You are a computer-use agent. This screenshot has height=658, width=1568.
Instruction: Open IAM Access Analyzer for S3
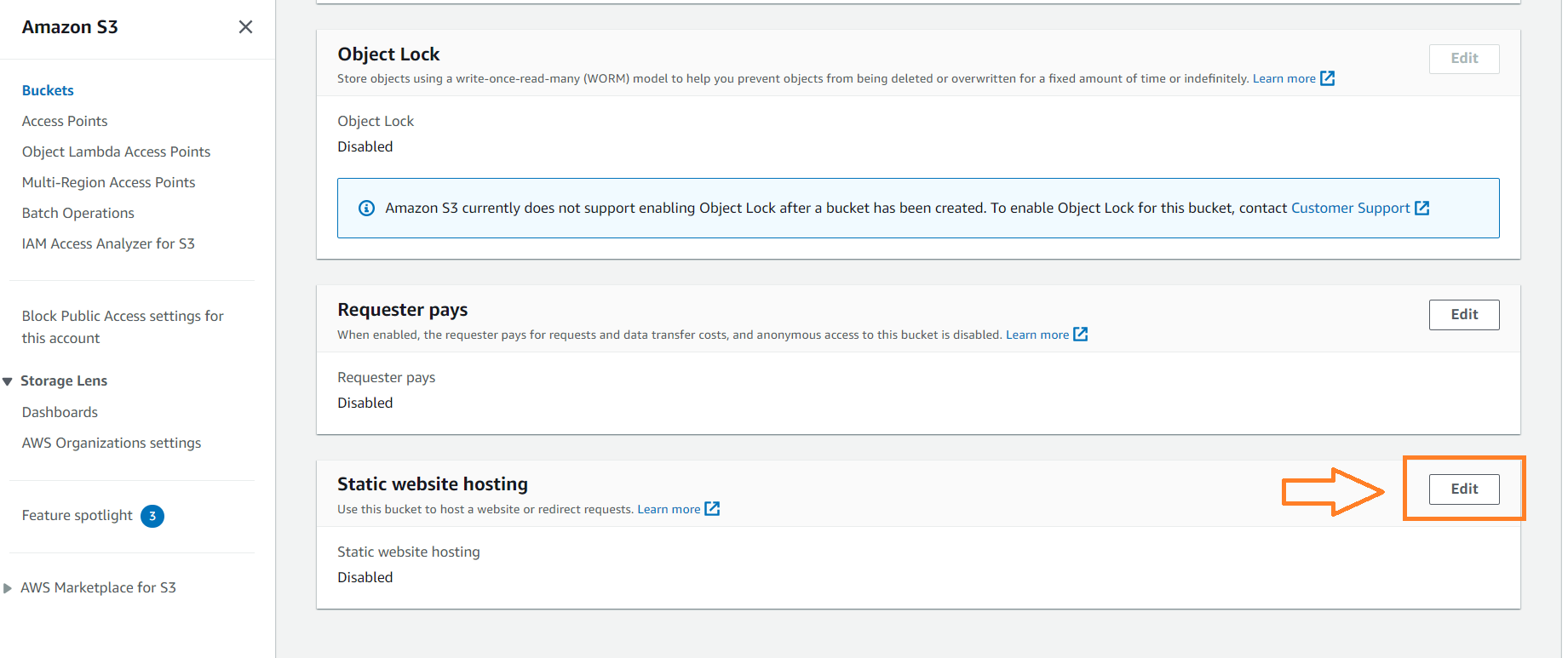pyautogui.click(x=108, y=243)
